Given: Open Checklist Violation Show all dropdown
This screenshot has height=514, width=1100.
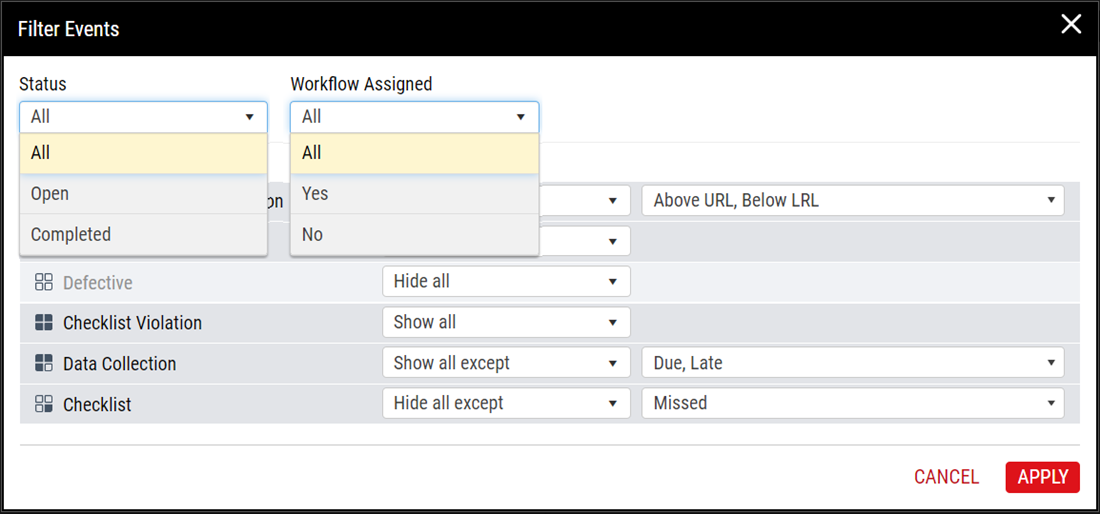Looking at the screenshot, I should (506, 323).
